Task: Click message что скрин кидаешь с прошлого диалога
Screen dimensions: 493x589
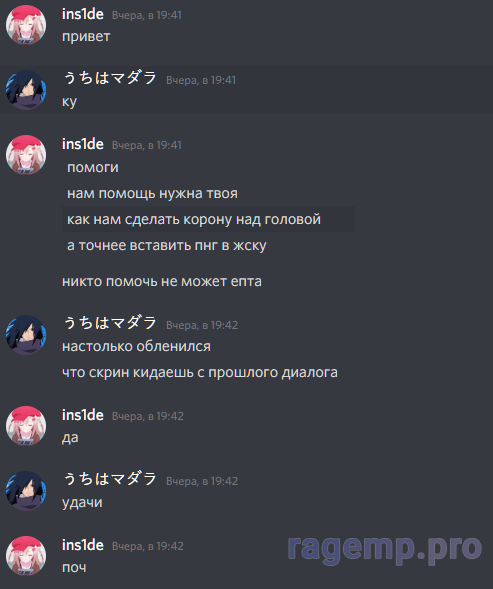Action: coord(200,373)
